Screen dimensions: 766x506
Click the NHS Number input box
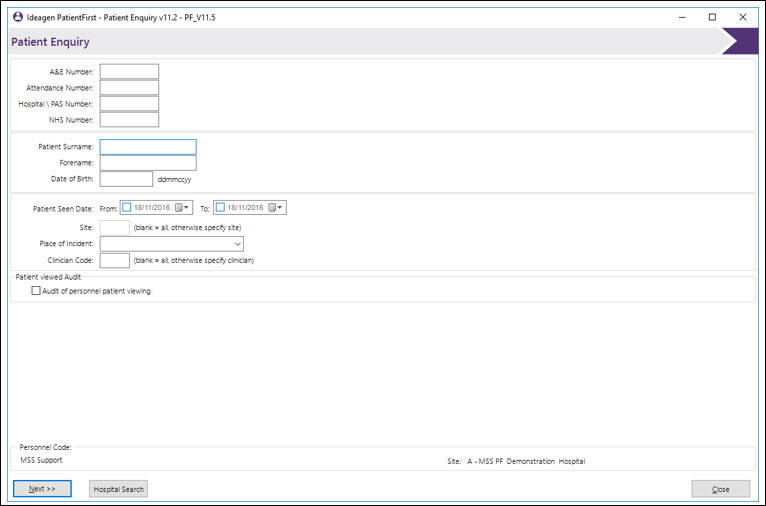click(x=129, y=120)
